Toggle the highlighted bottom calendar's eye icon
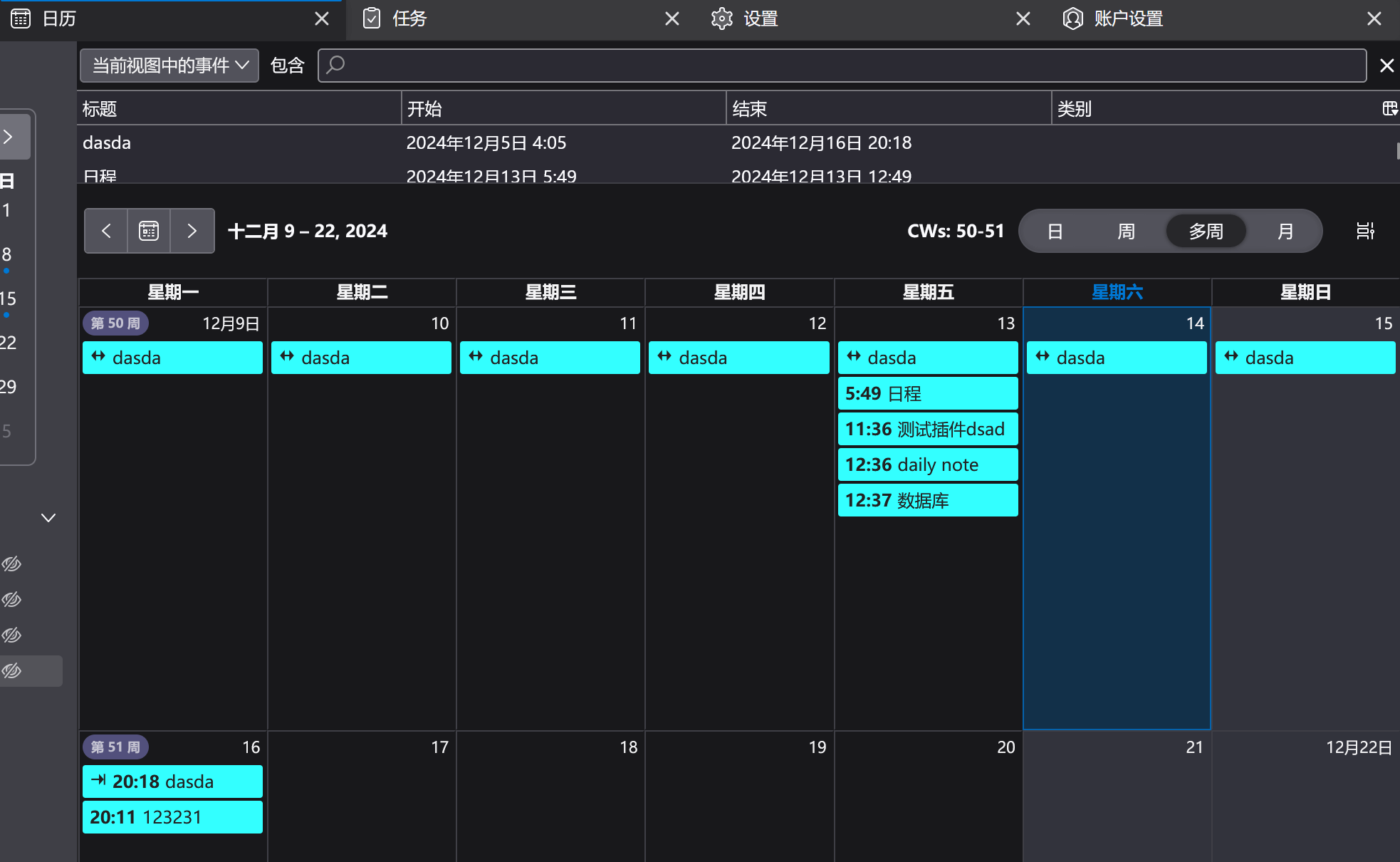Image resolution: width=1400 pixels, height=862 pixels. pyautogui.click(x=11, y=671)
